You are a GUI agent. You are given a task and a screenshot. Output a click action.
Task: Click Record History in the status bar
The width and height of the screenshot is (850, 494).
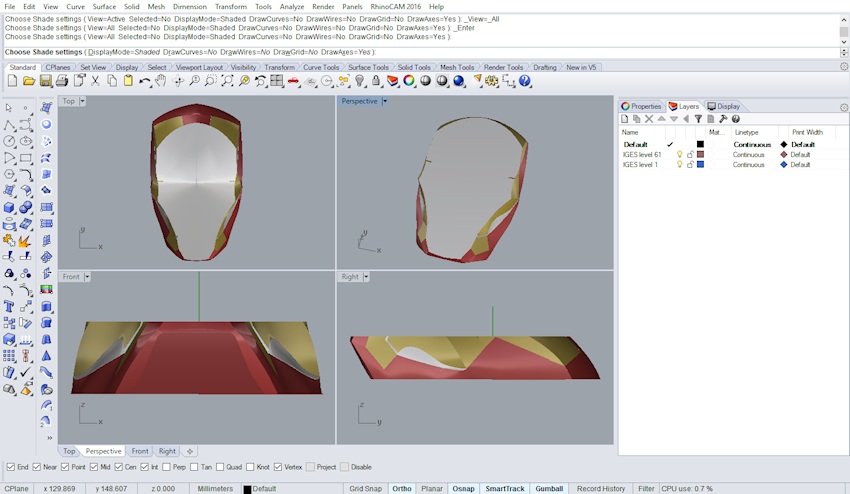click(601, 489)
